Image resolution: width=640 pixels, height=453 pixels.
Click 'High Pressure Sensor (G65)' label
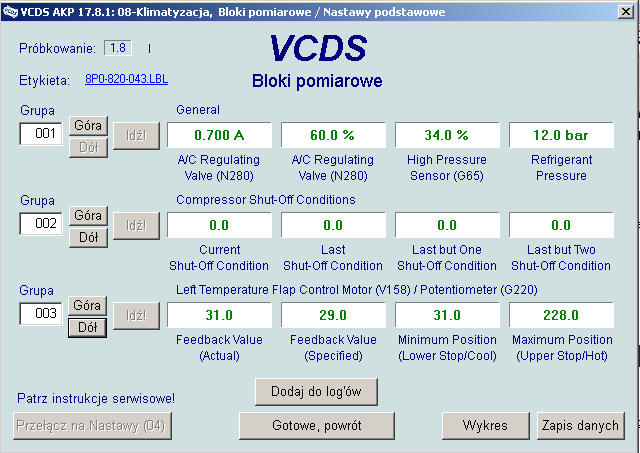(447, 168)
